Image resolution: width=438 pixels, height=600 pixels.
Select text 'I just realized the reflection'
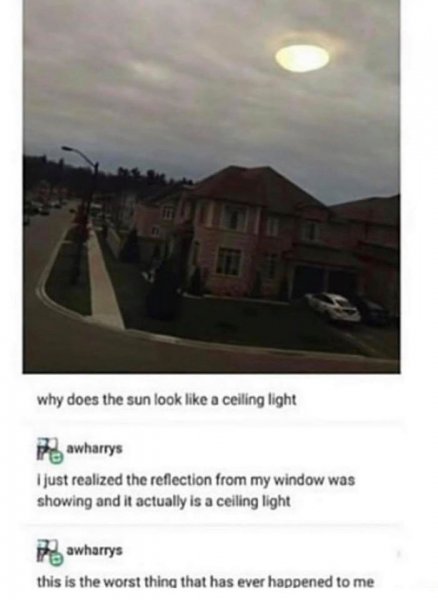tap(122, 480)
